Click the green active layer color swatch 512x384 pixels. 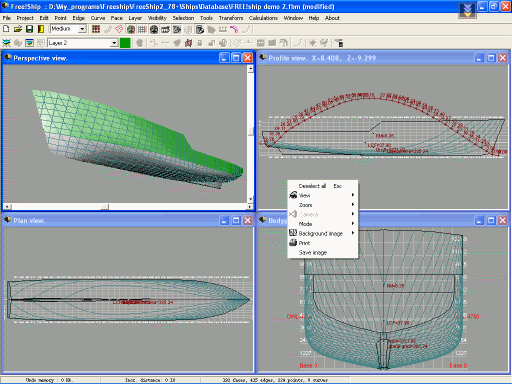click(x=125, y=43)
